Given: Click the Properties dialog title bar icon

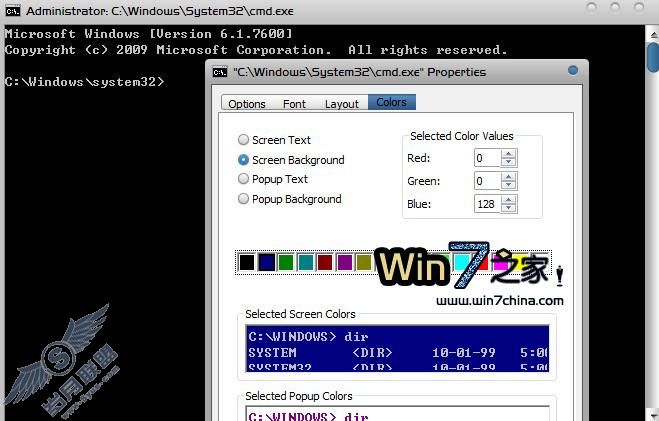Looking at the screenshot, I should [x=219, y=72].
